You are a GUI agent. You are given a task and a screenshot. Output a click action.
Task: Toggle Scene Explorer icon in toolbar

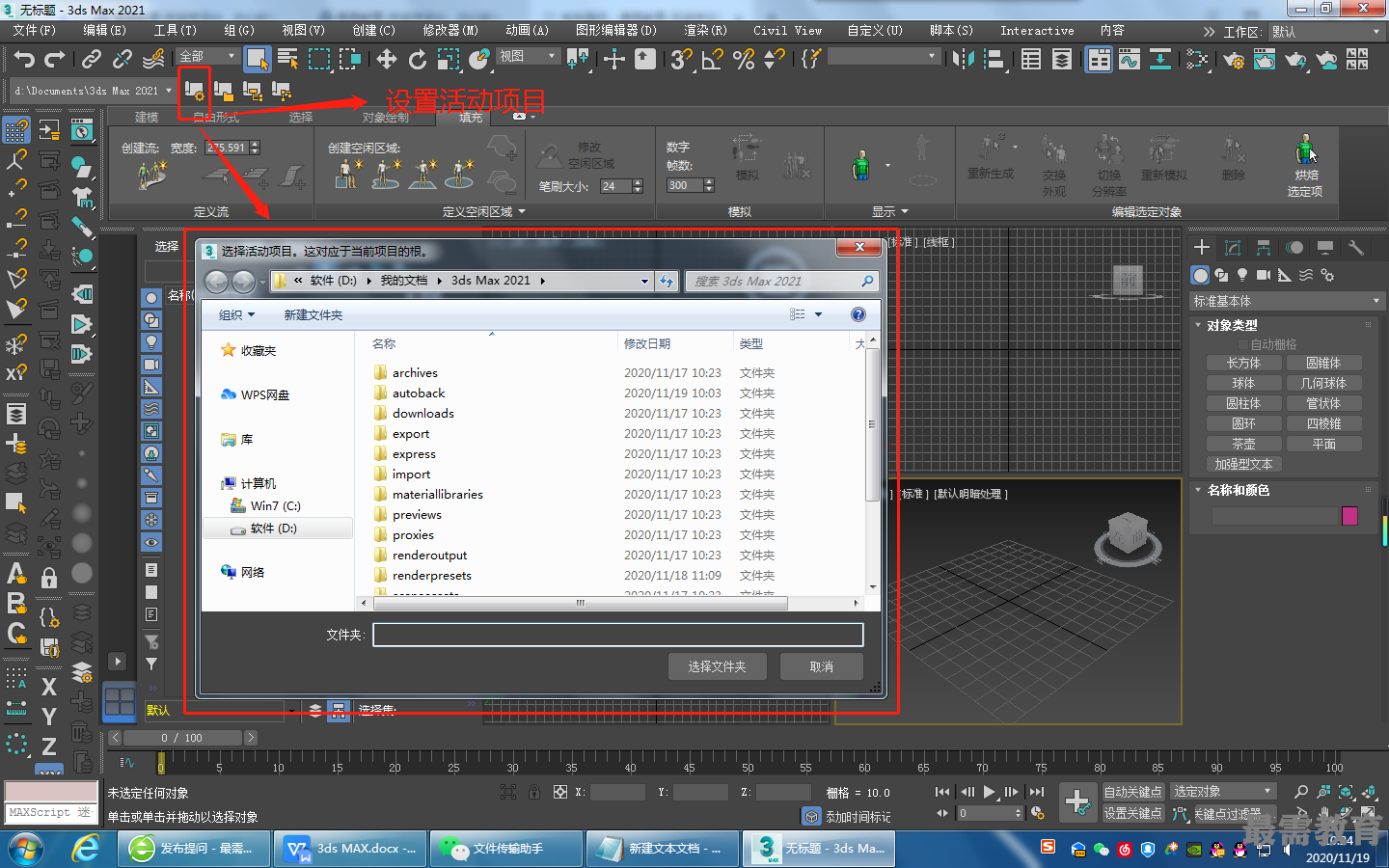1031,60
